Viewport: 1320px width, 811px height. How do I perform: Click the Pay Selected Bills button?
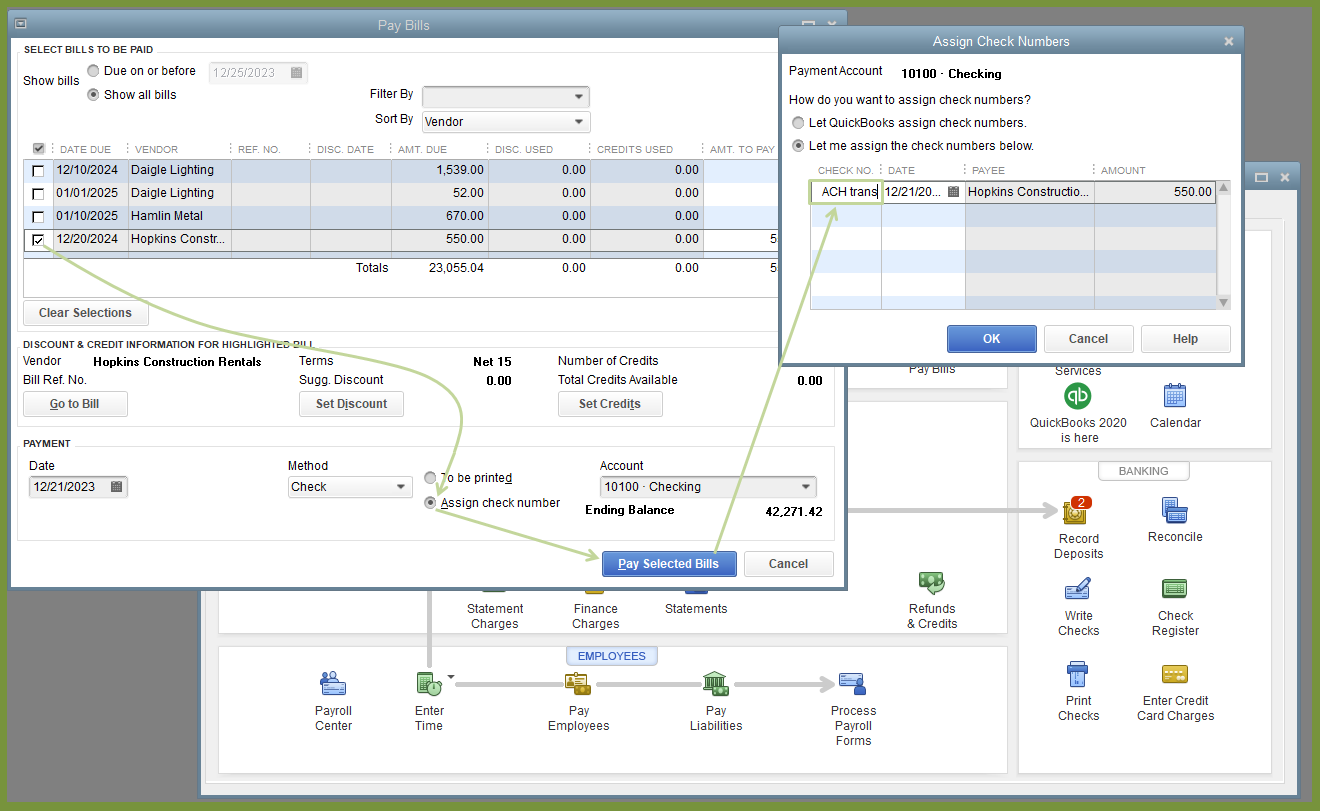click(x=668, y=564)
